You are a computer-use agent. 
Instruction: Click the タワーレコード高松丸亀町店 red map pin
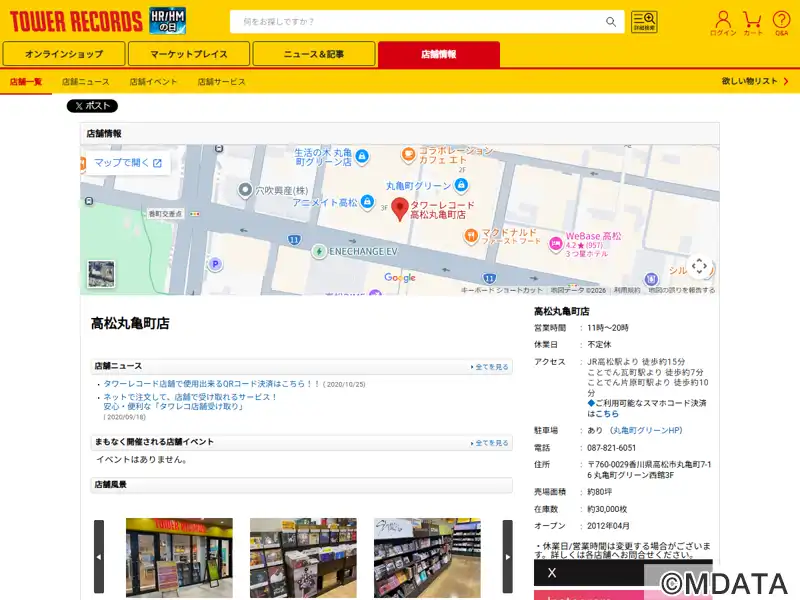[399, 209]
